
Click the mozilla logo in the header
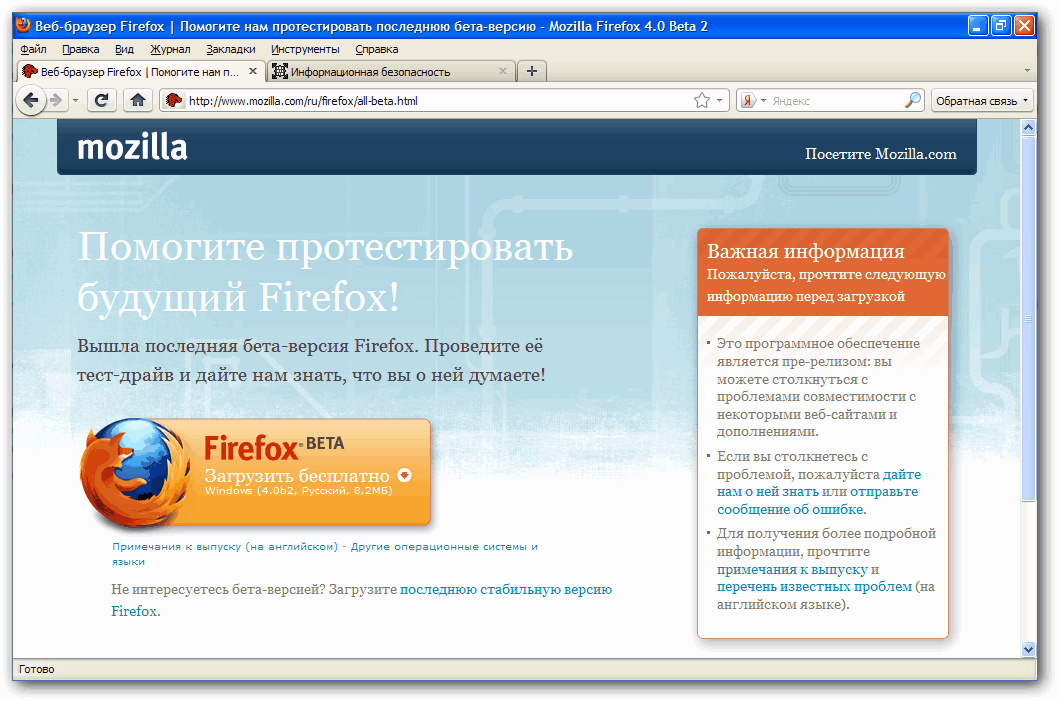click(132, 147)
